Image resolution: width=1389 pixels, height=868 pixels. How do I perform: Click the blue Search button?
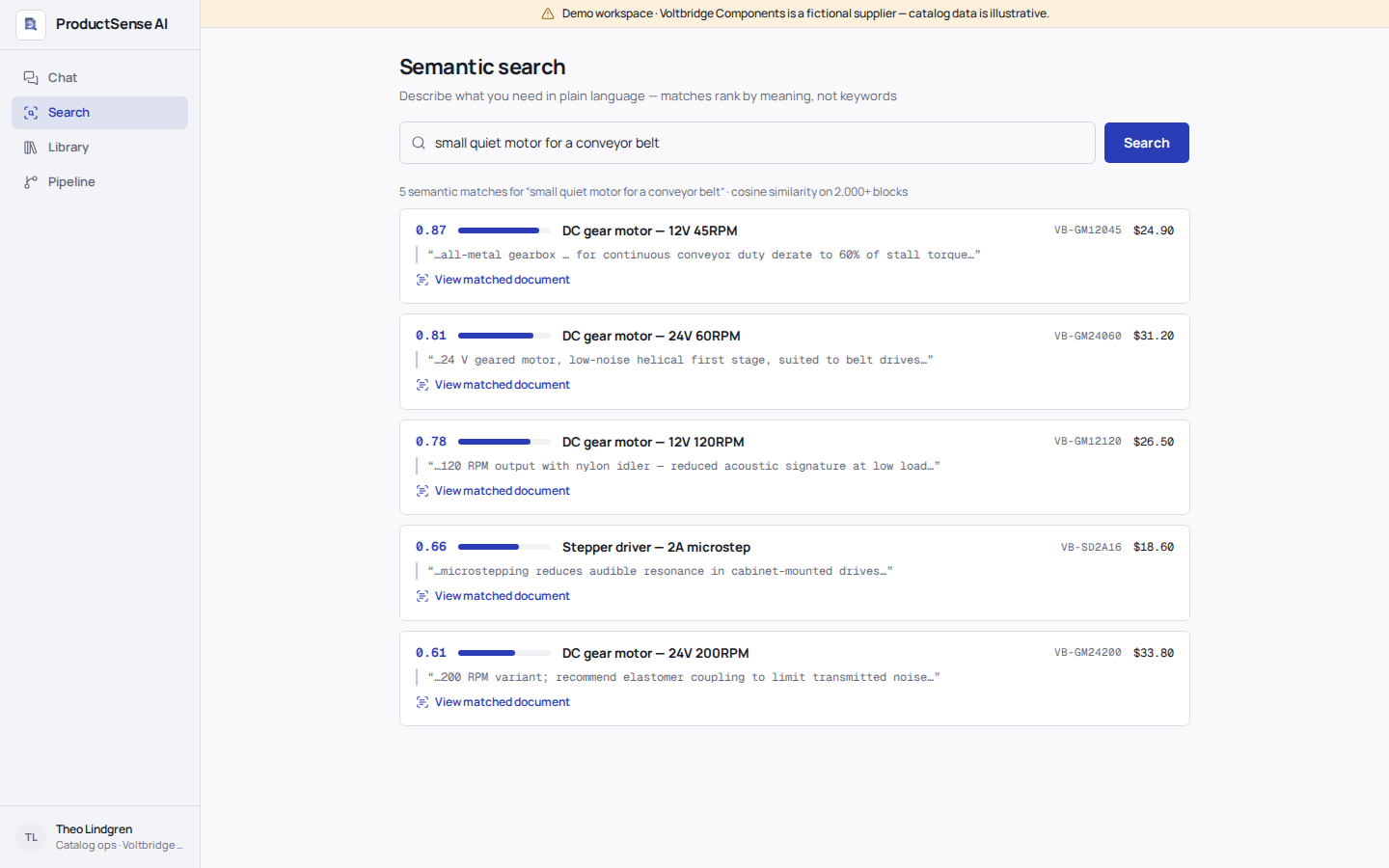1146,143
